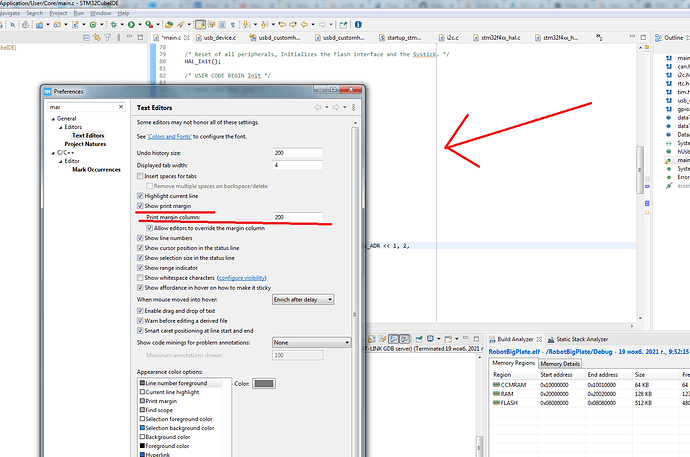
Task: Open the Run button dropdown arrow
Action: (x=140, y=25)
